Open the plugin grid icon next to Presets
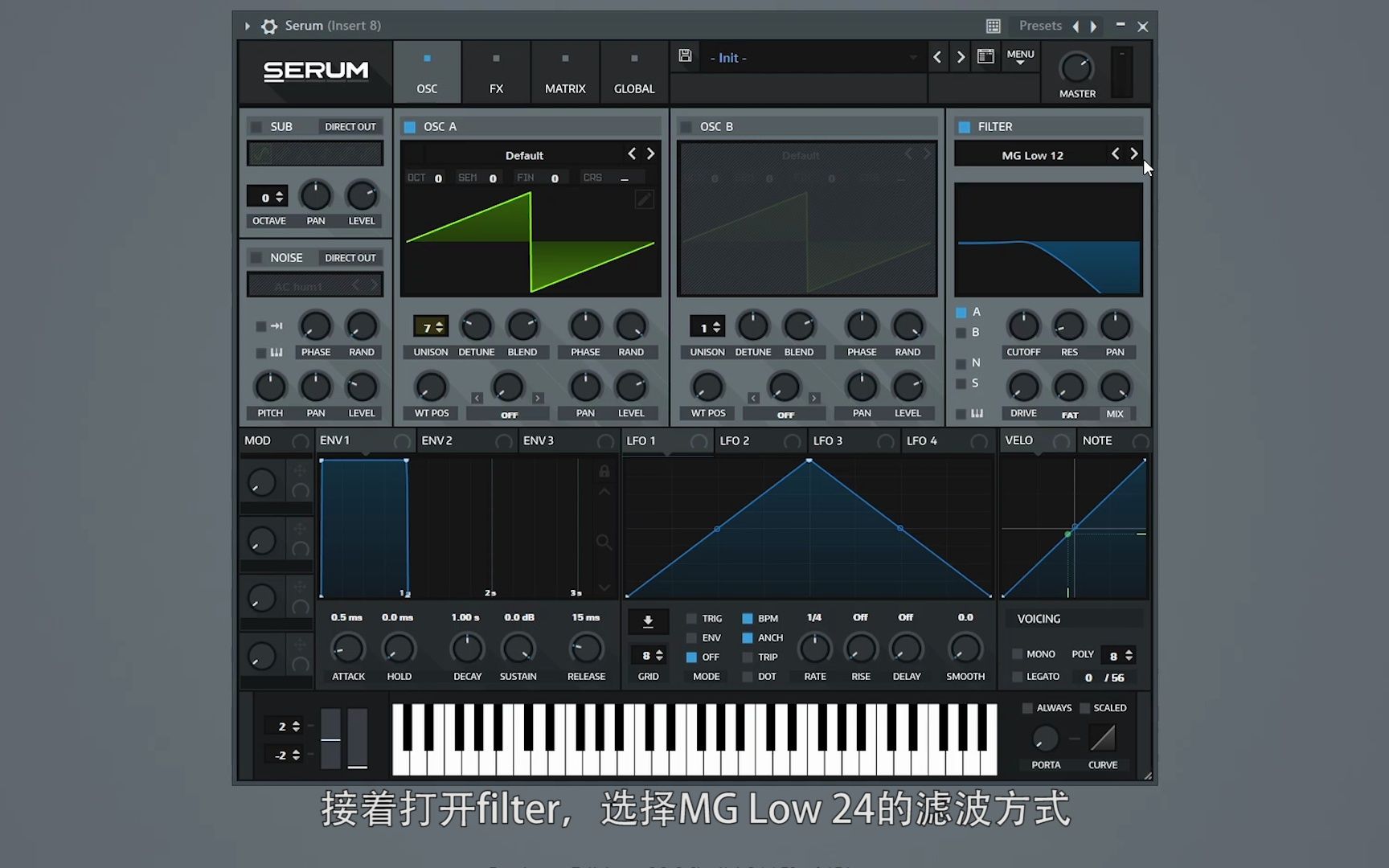The image size is (1389, 868). click(x=994, y=26)
